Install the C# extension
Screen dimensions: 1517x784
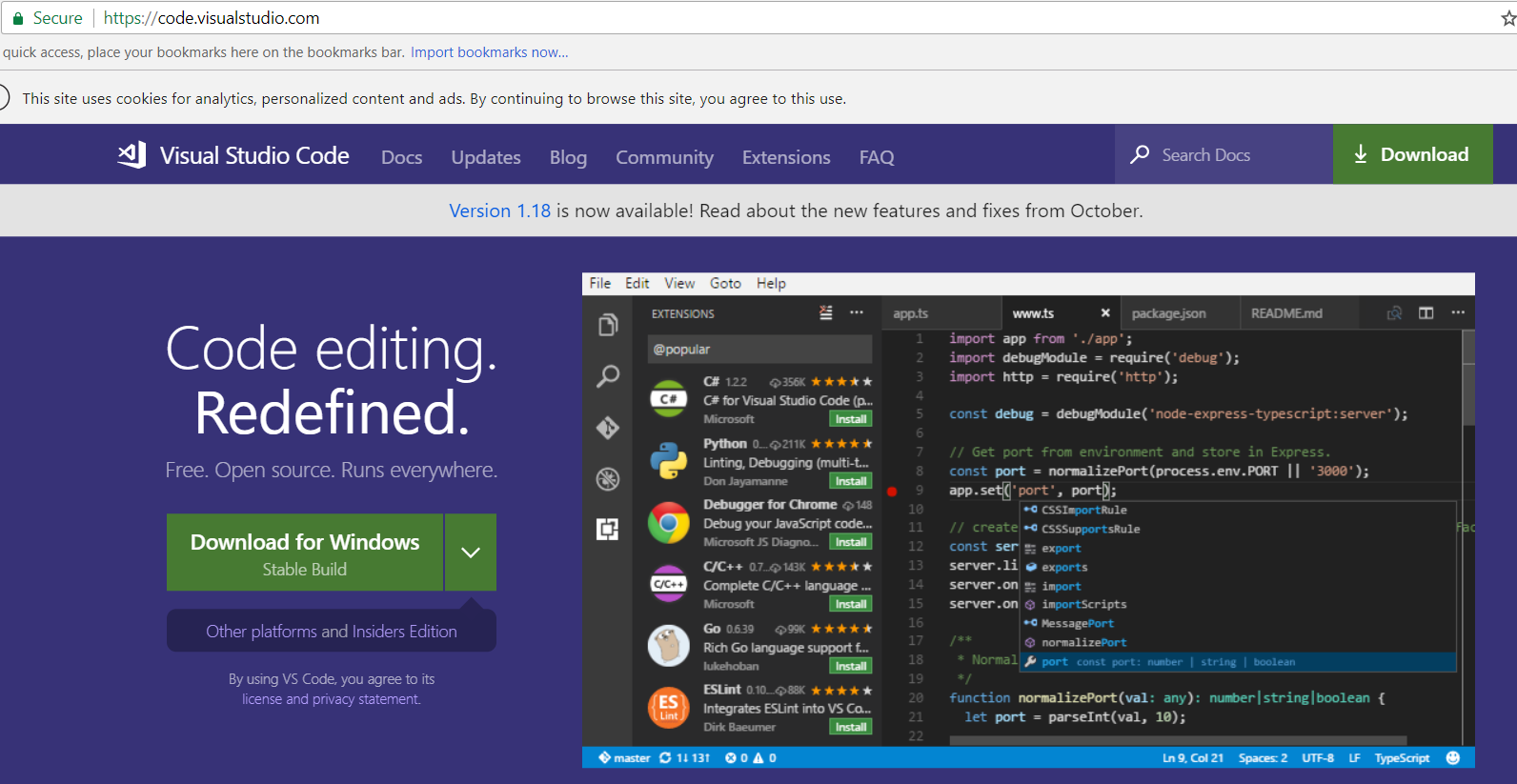(851, 419)
